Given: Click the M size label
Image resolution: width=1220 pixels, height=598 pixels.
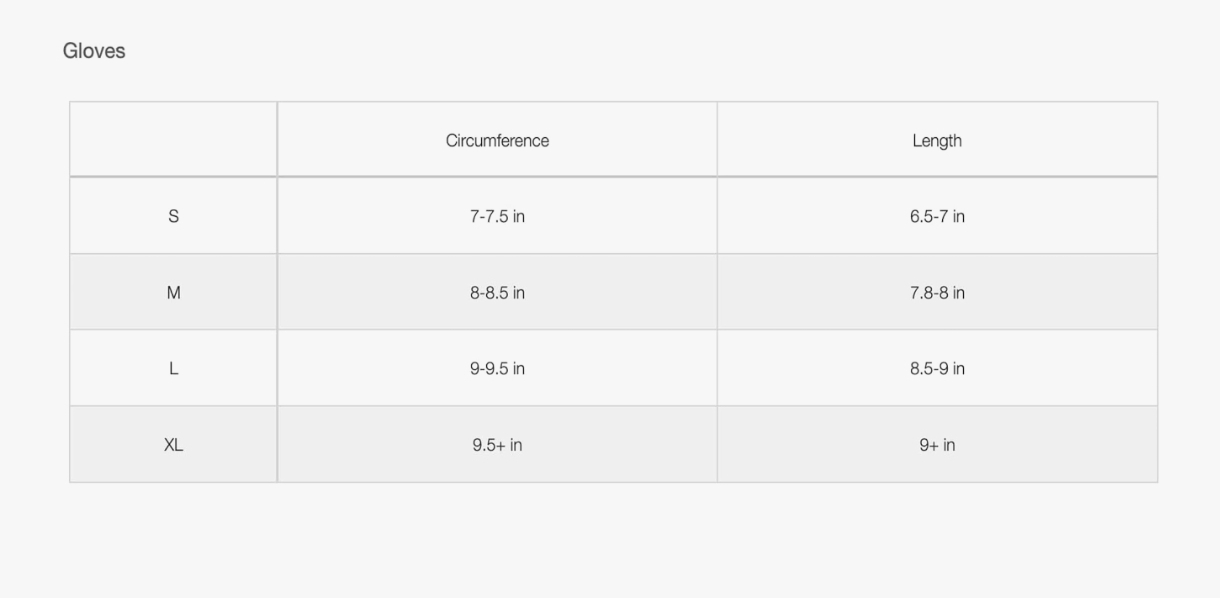Looking at the screenshot, I should pos(173,293).
